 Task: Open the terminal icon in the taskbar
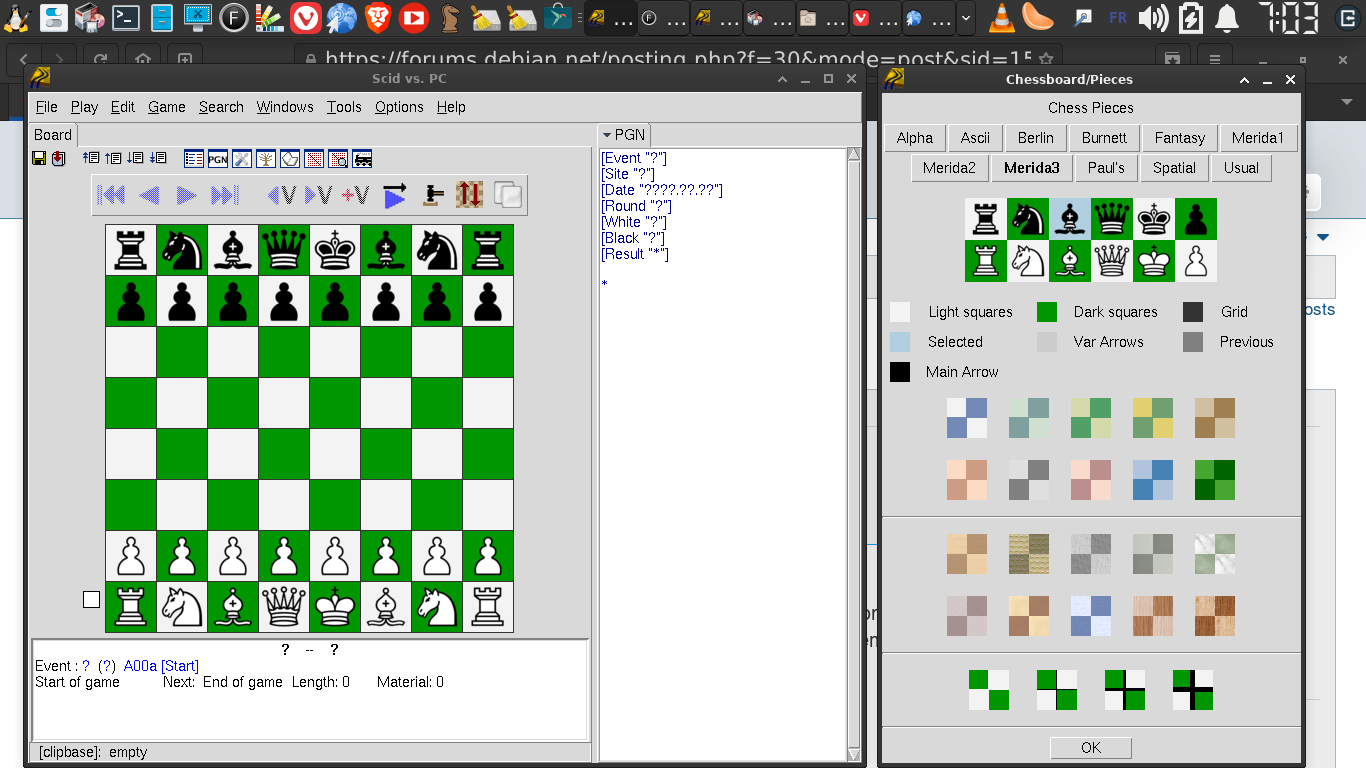[125, 17]
